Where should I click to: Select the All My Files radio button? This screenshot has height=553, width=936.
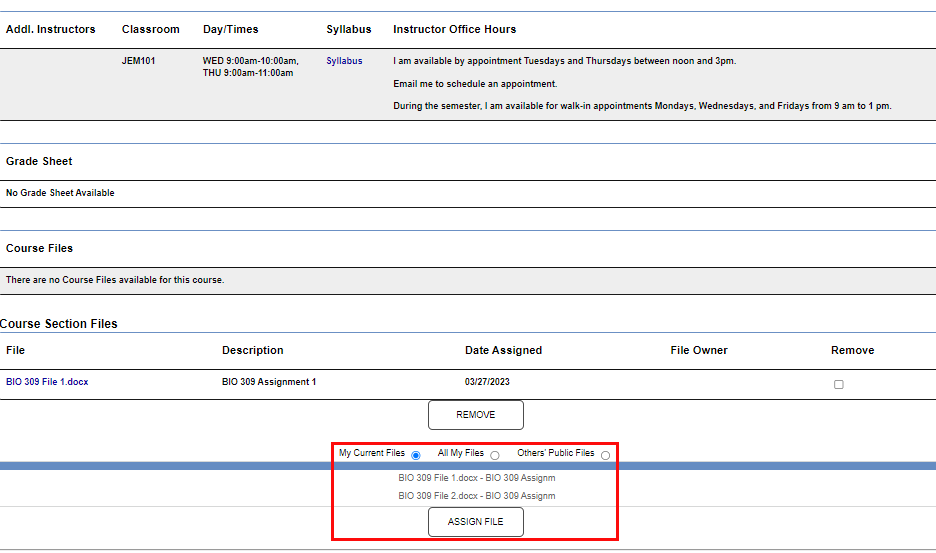[495, 455]
